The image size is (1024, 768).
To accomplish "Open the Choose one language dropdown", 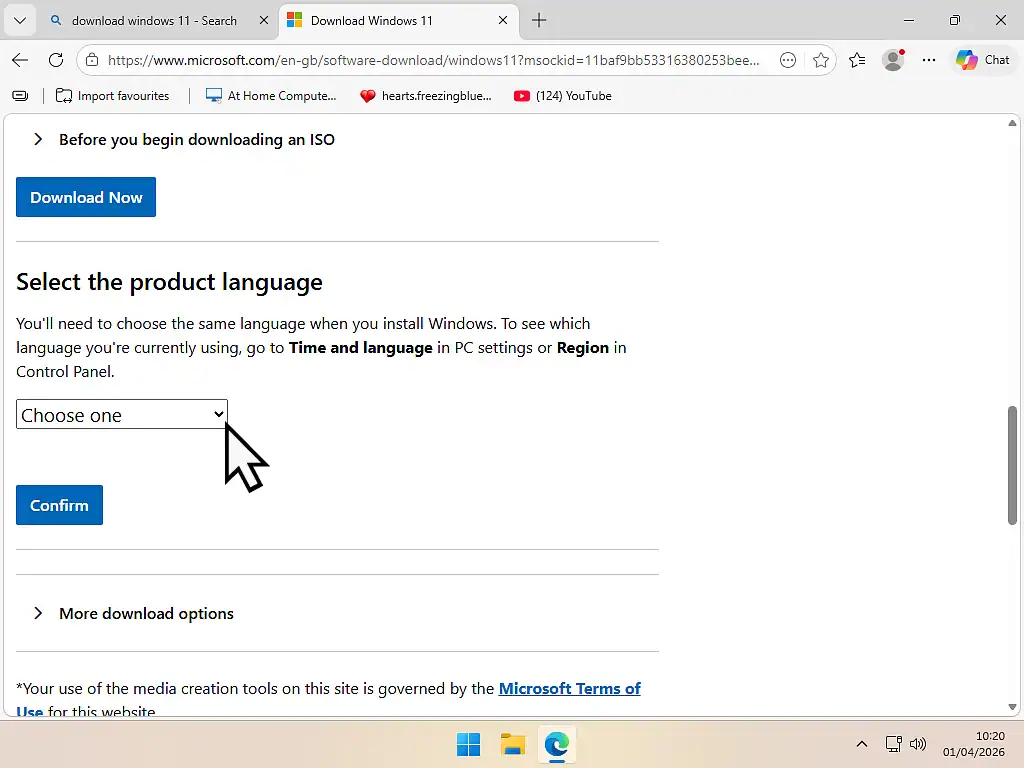I will (x=120, y=414).
